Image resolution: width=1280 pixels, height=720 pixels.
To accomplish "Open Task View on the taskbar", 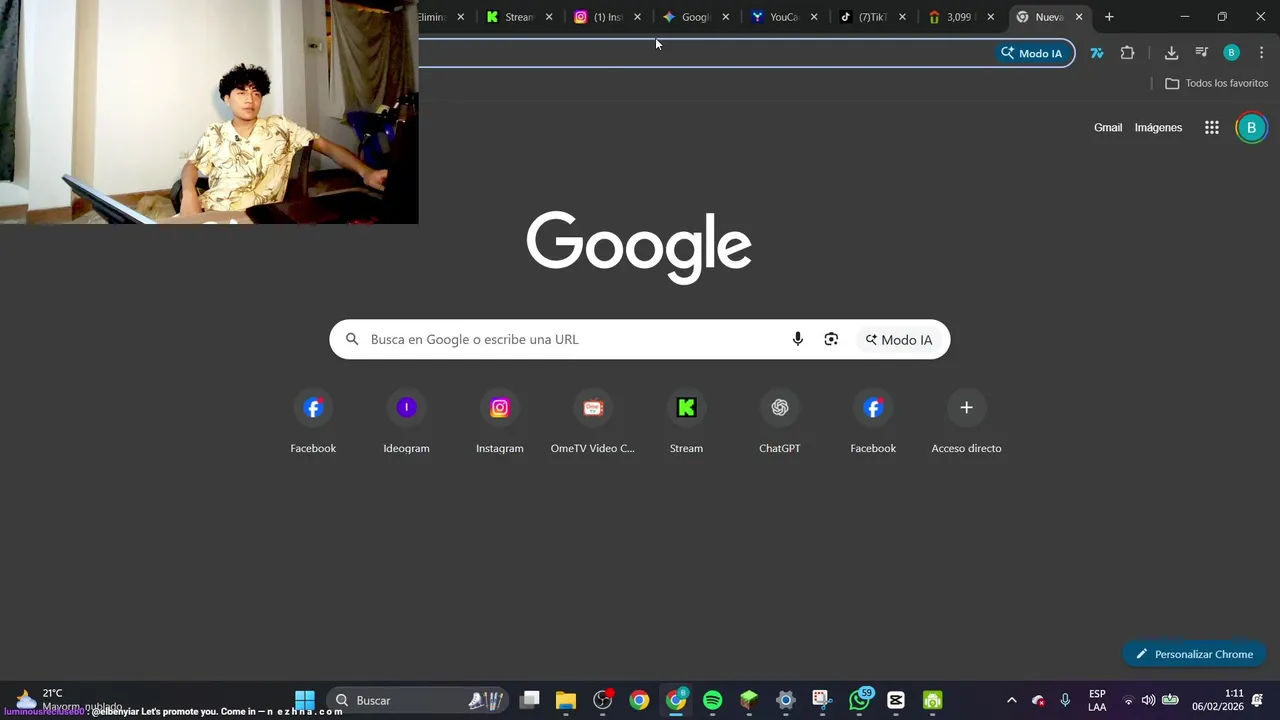I will pyautogui.click(x=530, y=700).
